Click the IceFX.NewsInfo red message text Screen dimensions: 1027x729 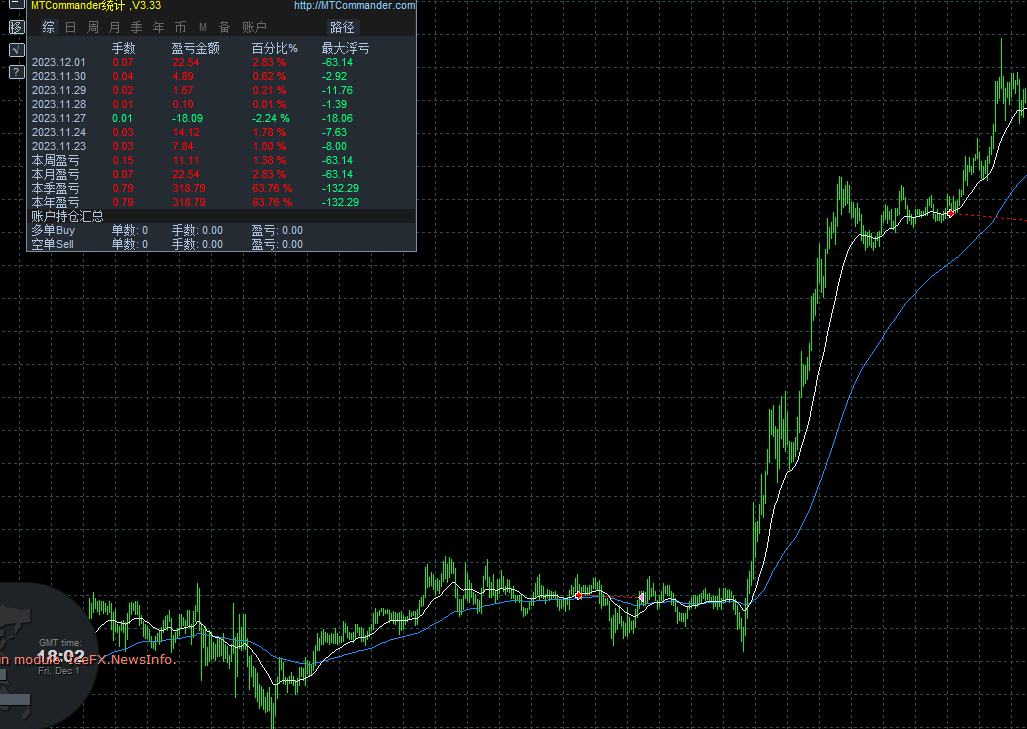[x=88, y=660]
